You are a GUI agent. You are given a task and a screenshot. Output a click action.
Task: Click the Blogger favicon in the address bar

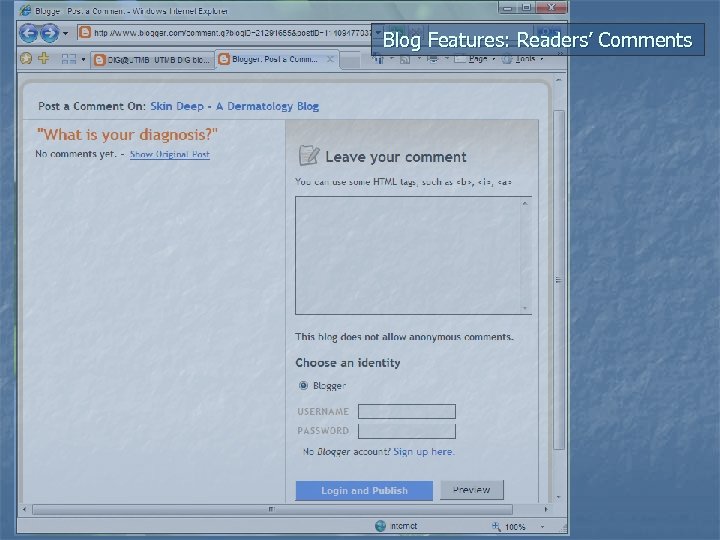click(x=84, y=33)
